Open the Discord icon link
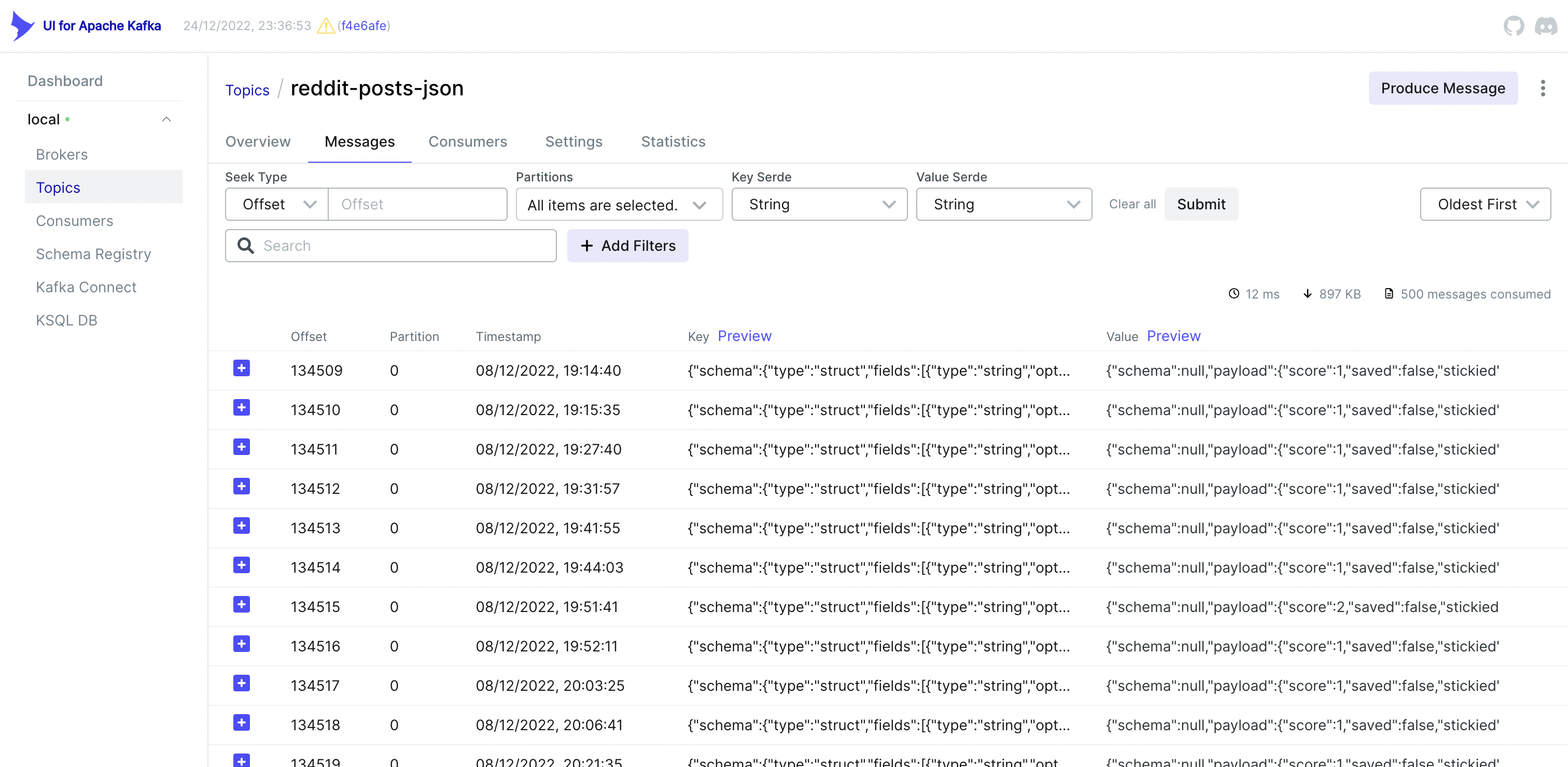Screen dimensions: 1568x767 click(x=1546, y=25)
